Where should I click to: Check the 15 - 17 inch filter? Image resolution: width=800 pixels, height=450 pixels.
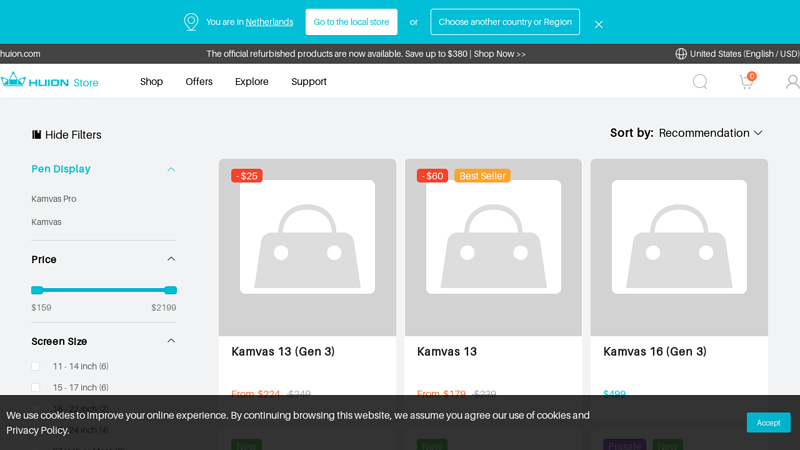tap(36, 388)
